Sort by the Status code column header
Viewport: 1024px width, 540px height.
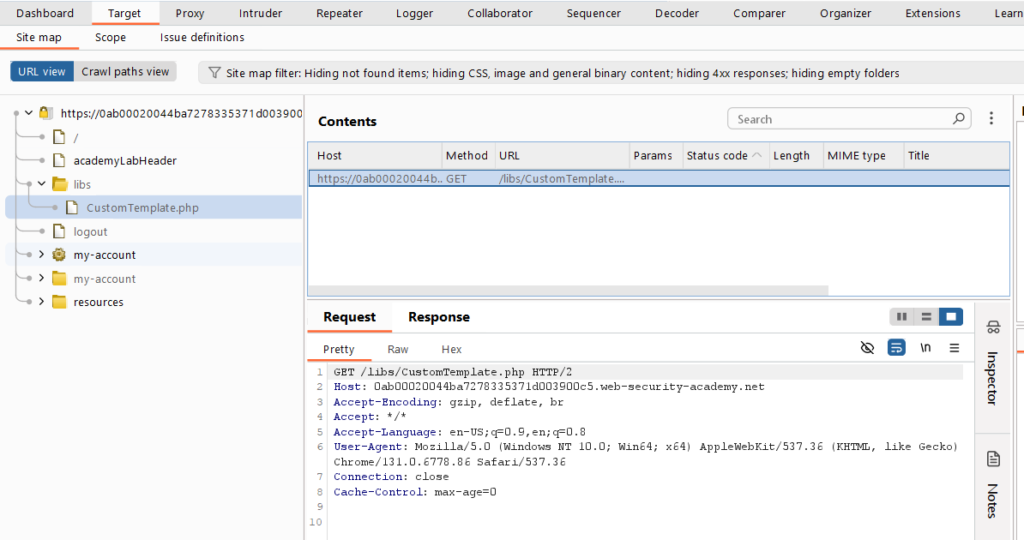click(x=717, y=156)
